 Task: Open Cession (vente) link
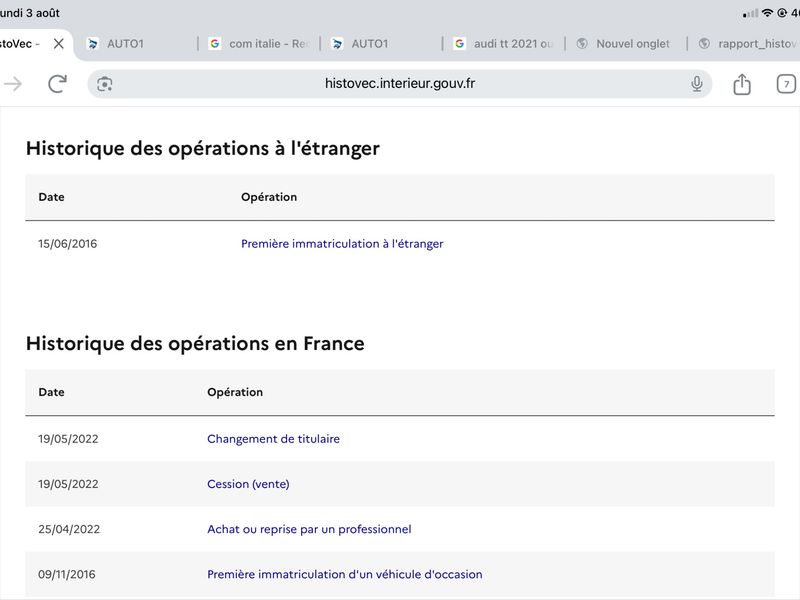click(248, 484)
